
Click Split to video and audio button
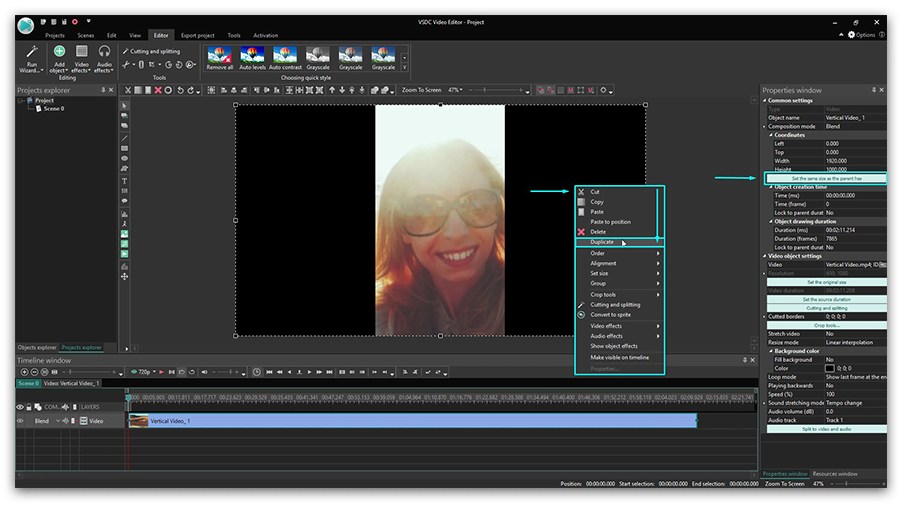[x=827, y=429]
